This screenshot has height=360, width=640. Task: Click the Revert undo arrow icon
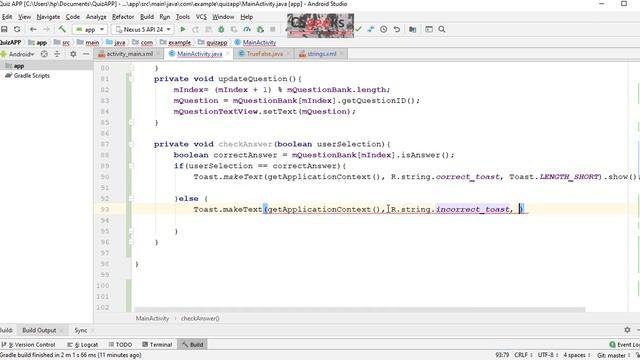(x=397, y=29)
